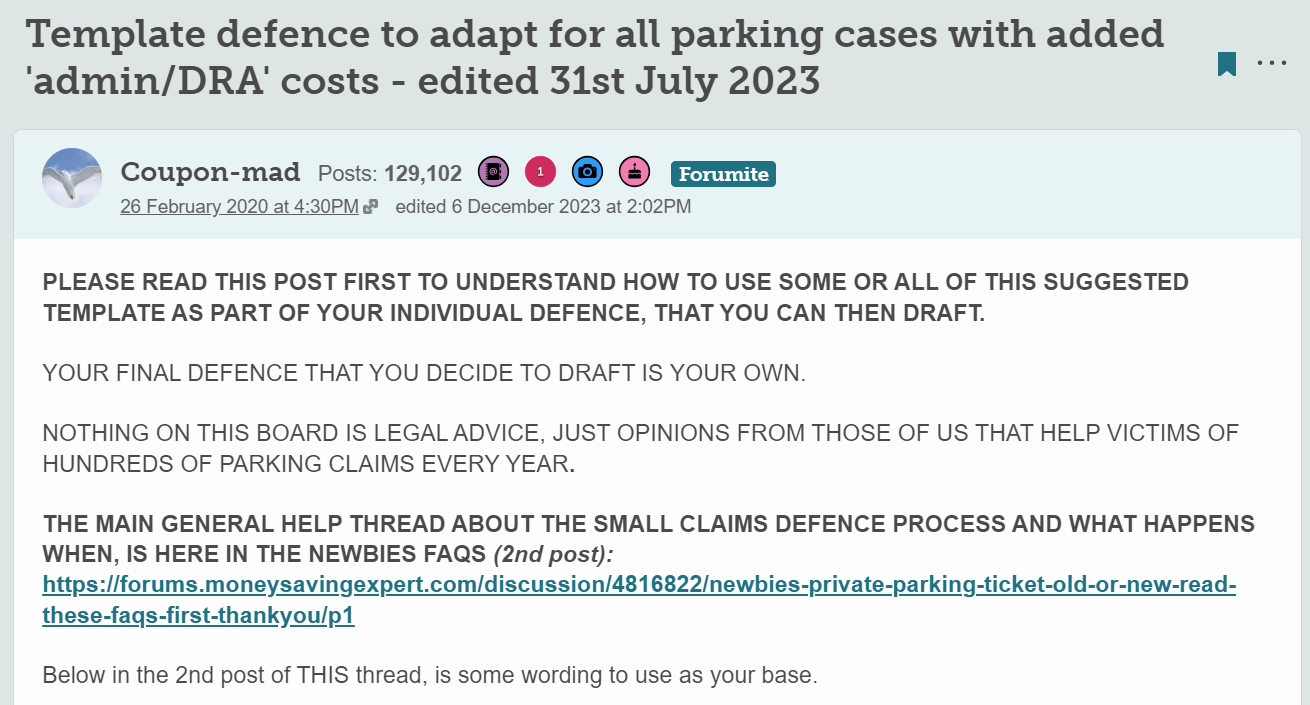
Task: Click the second line of the FAQ URL
Action: coord(198,616)
